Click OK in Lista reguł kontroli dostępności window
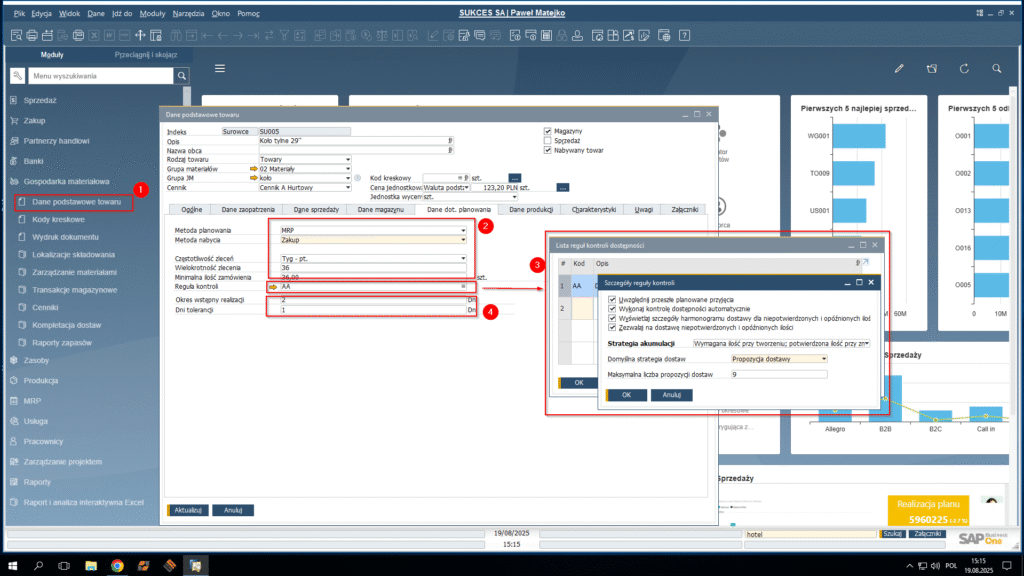 [579, 383]
